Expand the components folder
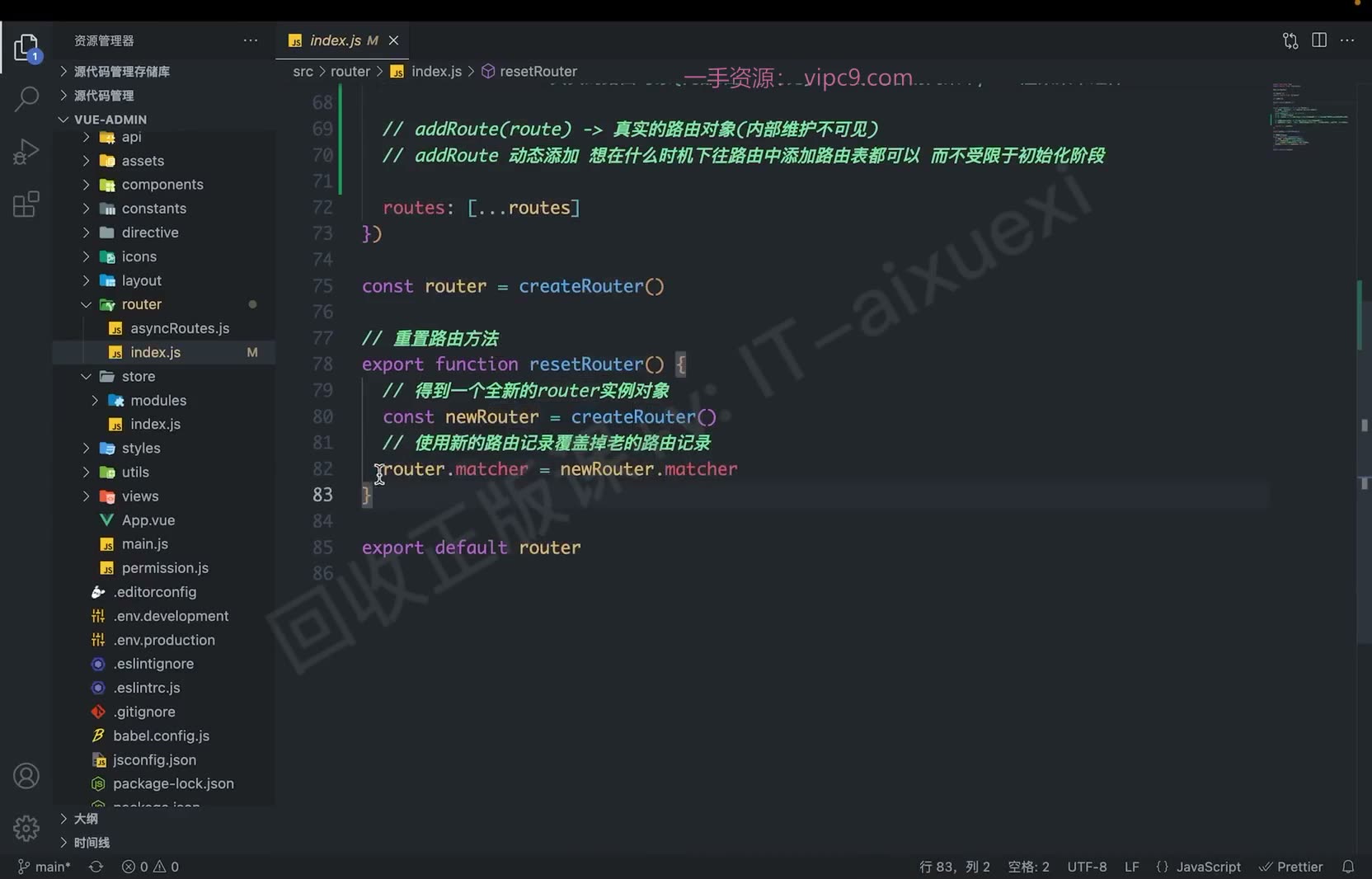 163,185
